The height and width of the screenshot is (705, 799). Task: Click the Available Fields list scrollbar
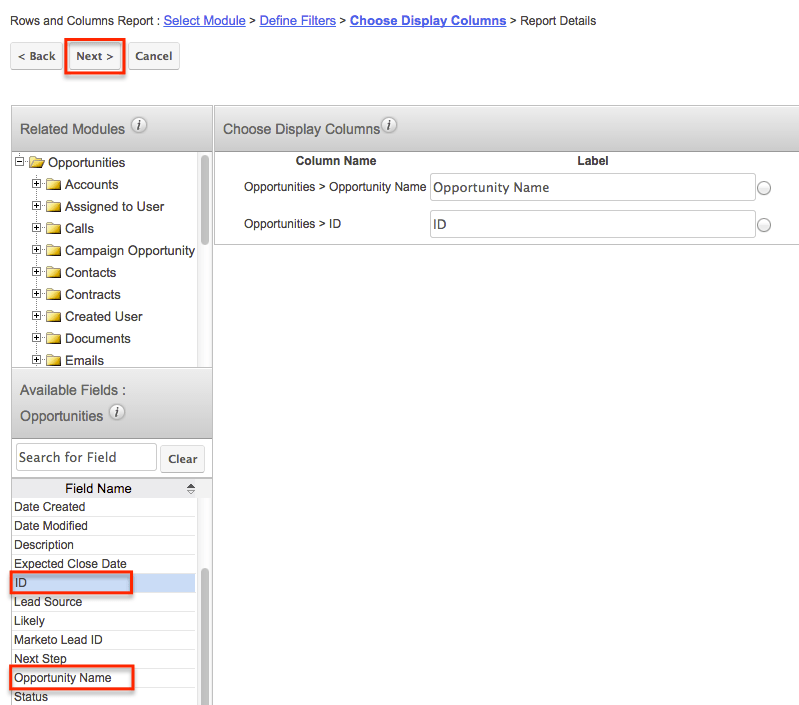[205, 636]
